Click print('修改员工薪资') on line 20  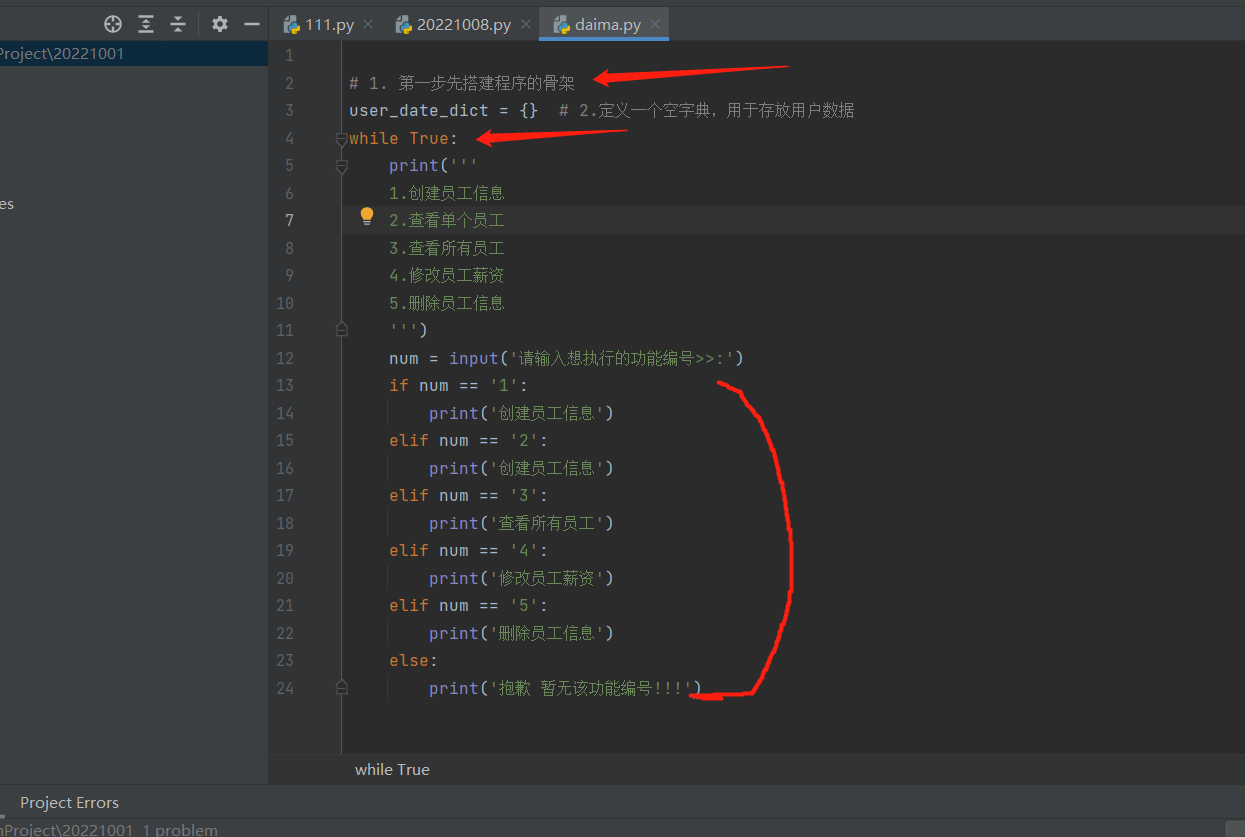(521, 578)
